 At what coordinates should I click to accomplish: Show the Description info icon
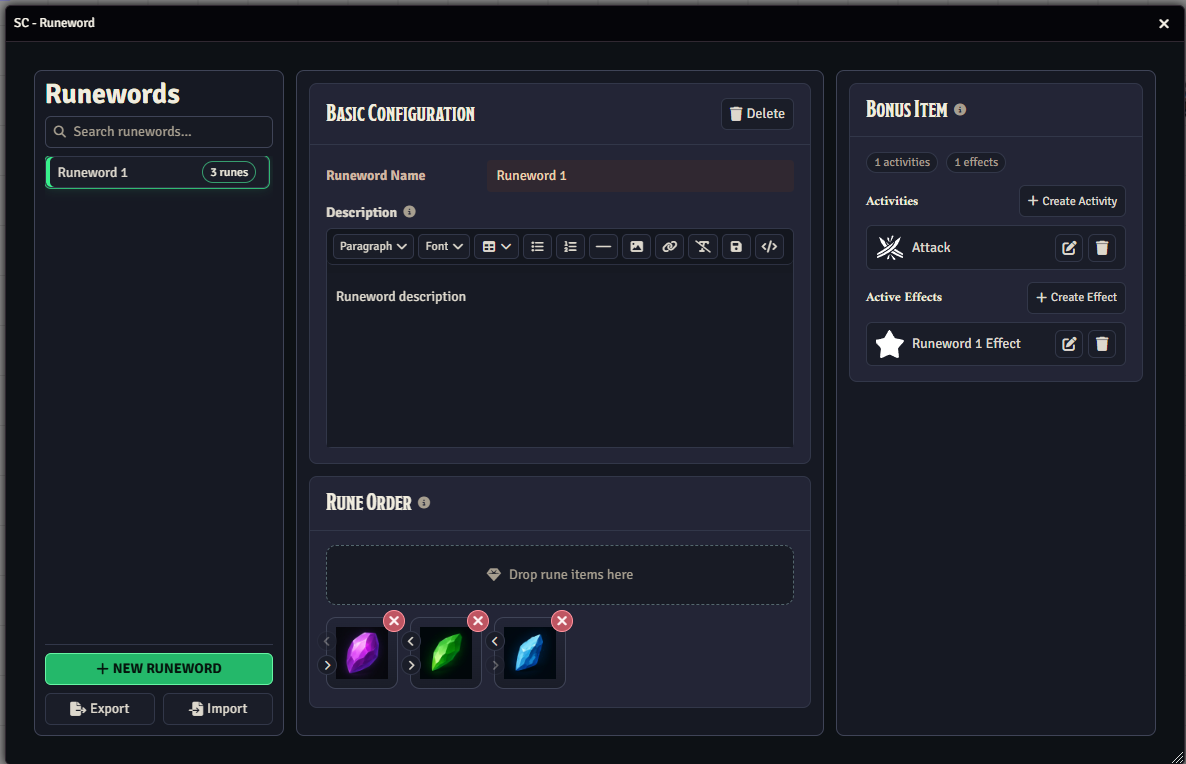[409, 212]
